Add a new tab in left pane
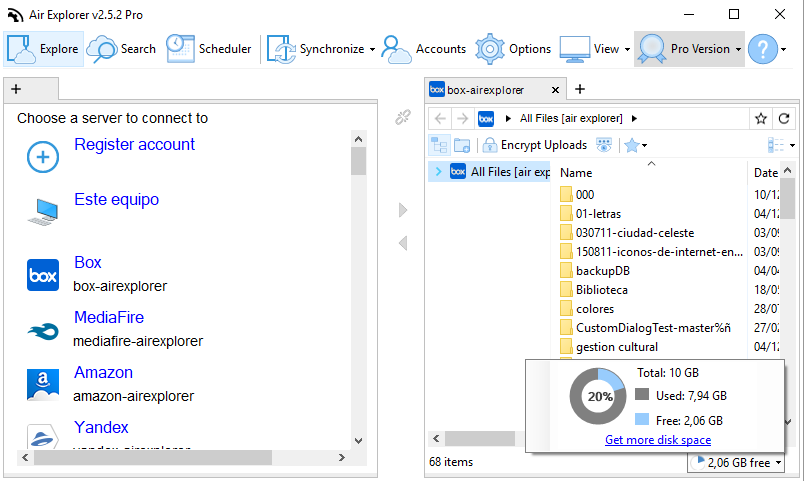804x481 pixels. pyautogui.click(x=16, y=89)
